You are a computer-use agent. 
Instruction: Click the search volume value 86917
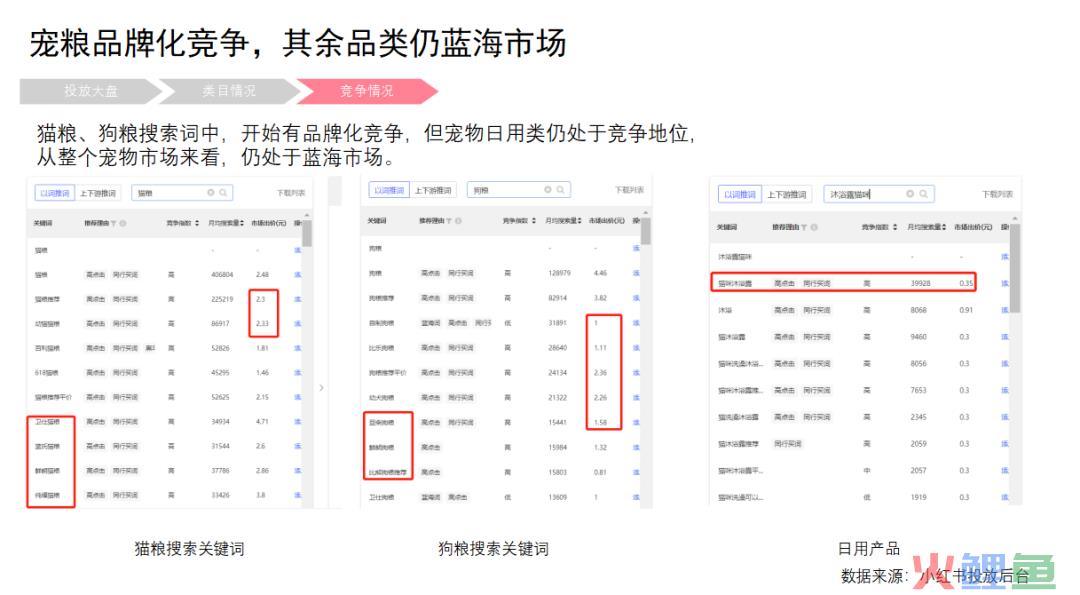220,323
